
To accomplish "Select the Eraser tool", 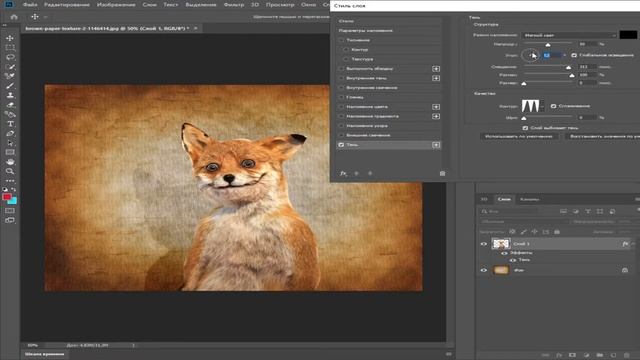I will (10, 105).
